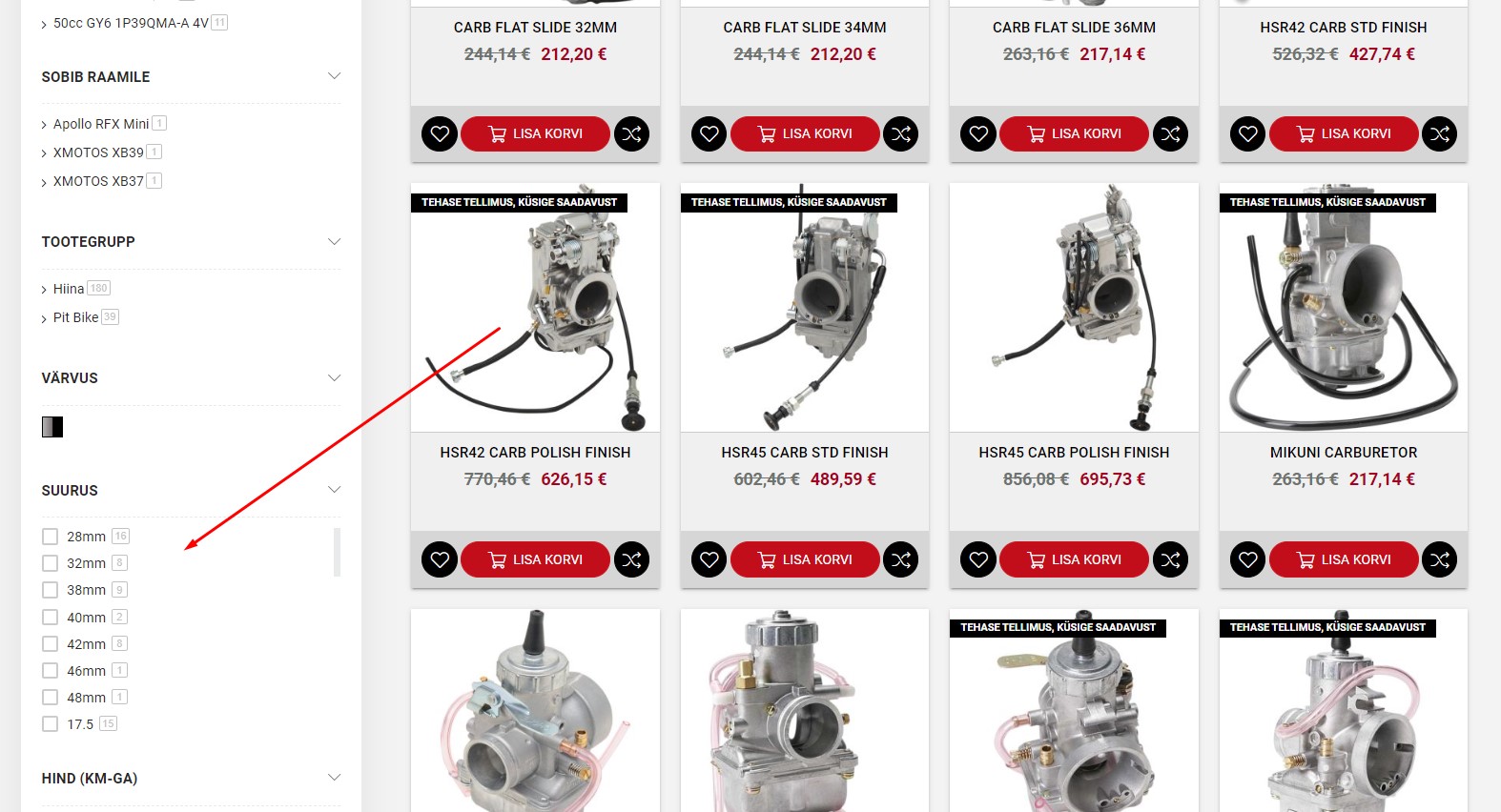Click LISA KORVI for CARB FLAT SLIDE 32MM
The image size is (1501, 812).
click(x=535, y=134)
